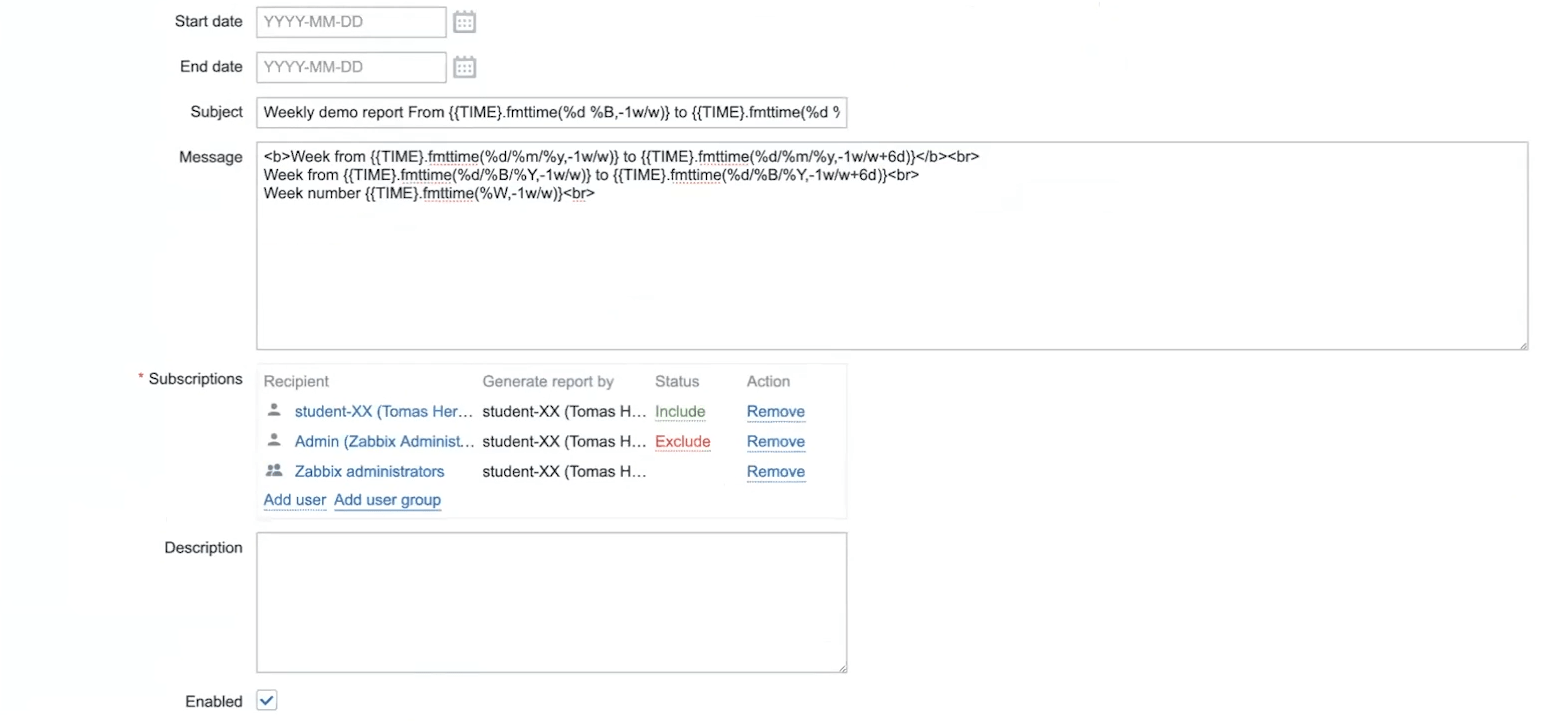Open the End date calendar picker
Viewport: 1565px width, 721px height.
point(464,67)
